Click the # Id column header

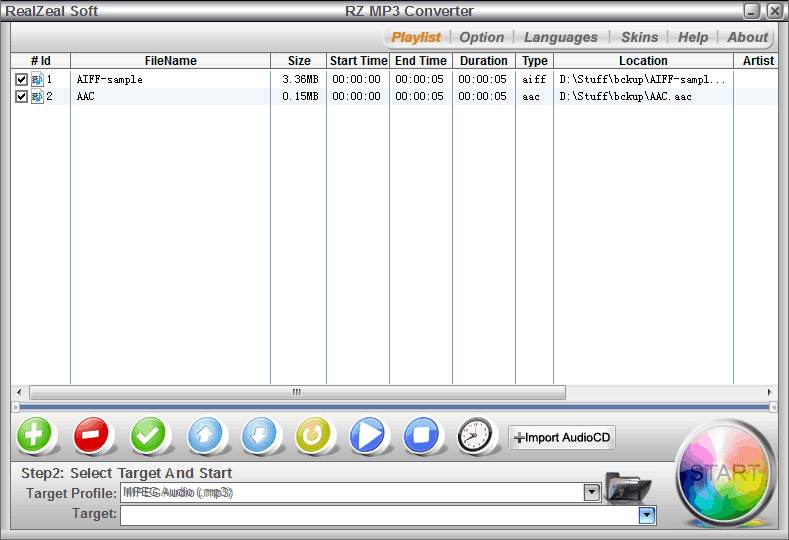[x=41, y=61]
